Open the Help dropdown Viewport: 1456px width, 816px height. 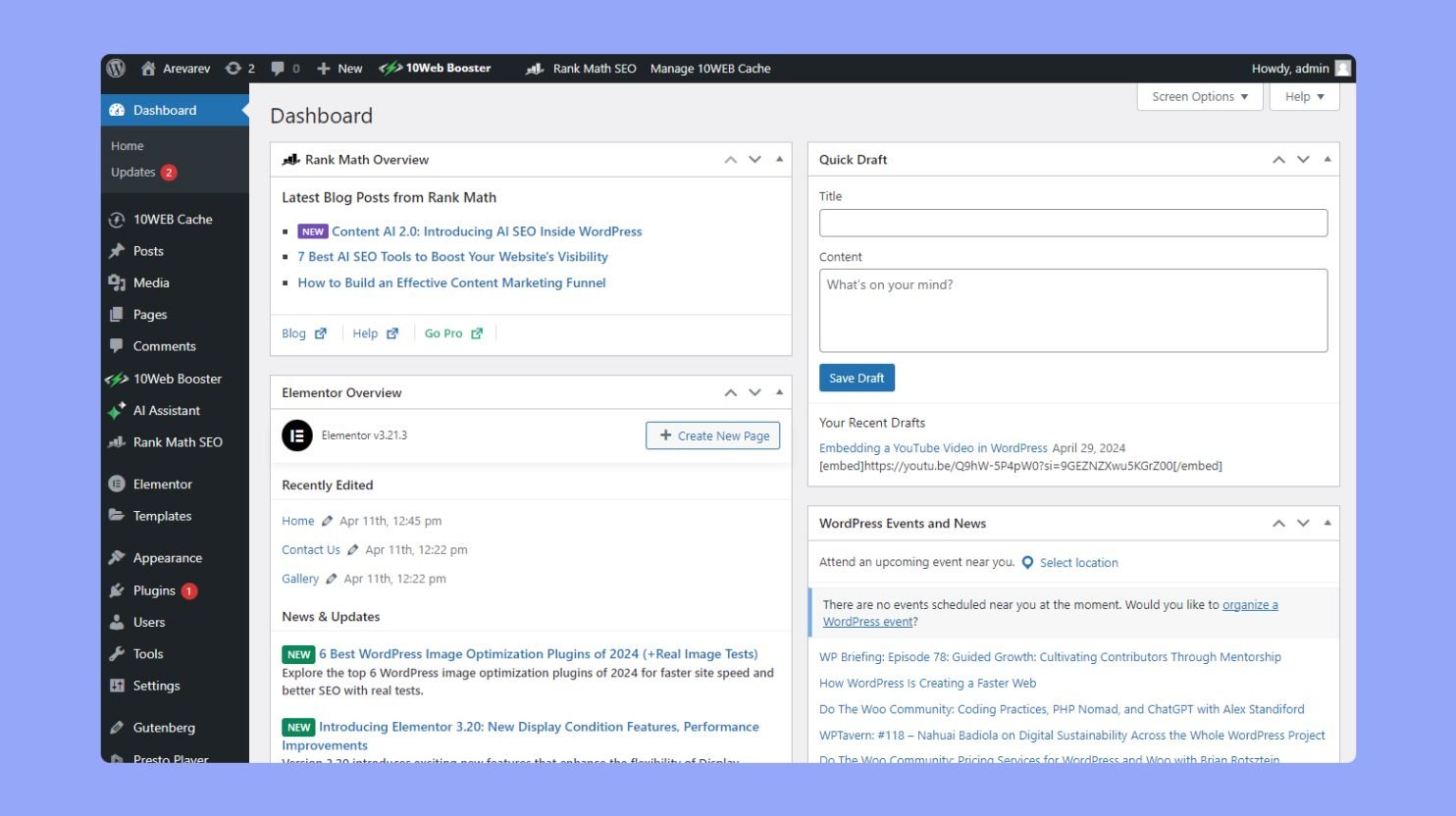(x=1303, y=96)
